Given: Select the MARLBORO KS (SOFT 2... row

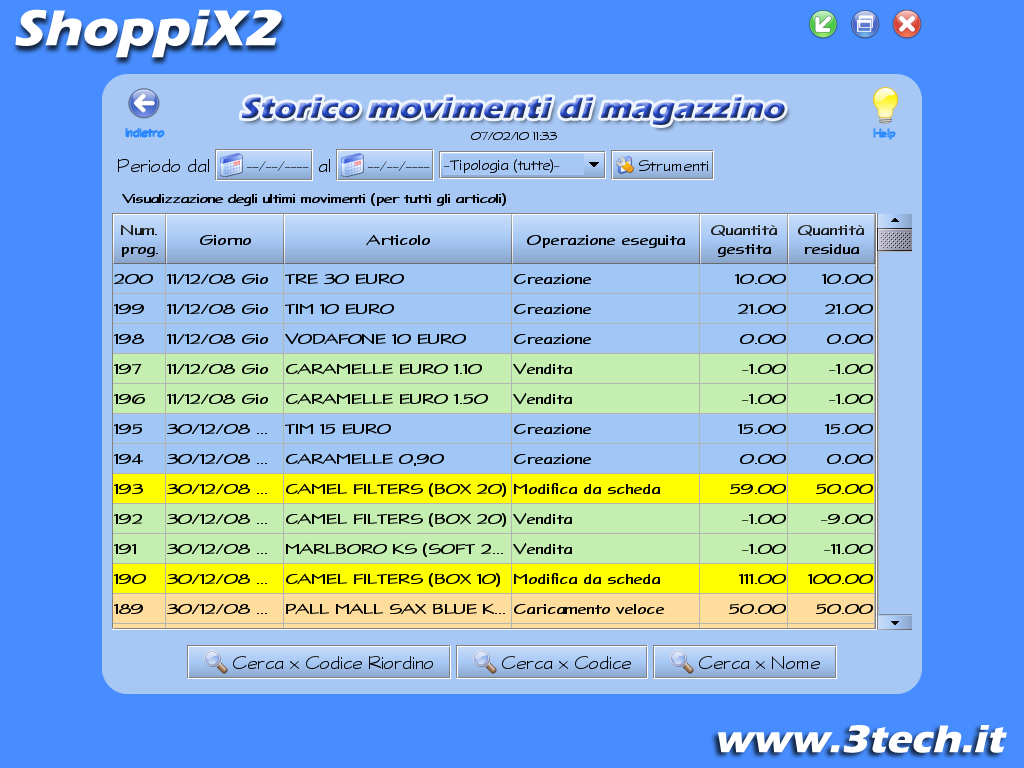Looking at the screenshot, I should [x=494, y=549].
